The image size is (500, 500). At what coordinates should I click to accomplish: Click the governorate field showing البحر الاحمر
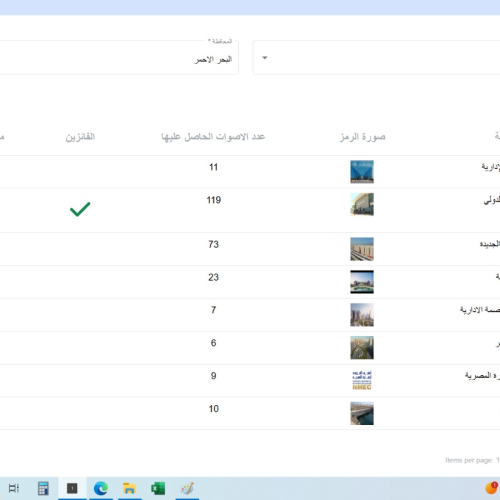119,58
